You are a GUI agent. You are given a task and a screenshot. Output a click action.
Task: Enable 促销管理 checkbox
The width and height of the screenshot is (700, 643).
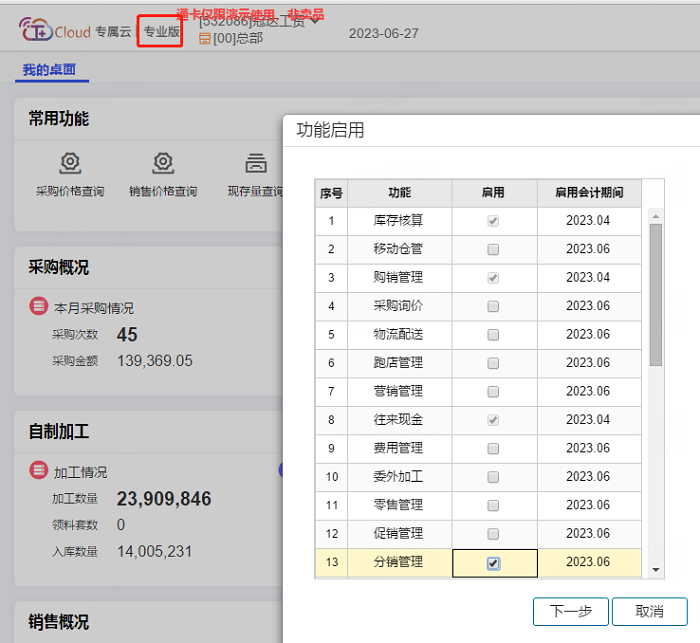493,534
